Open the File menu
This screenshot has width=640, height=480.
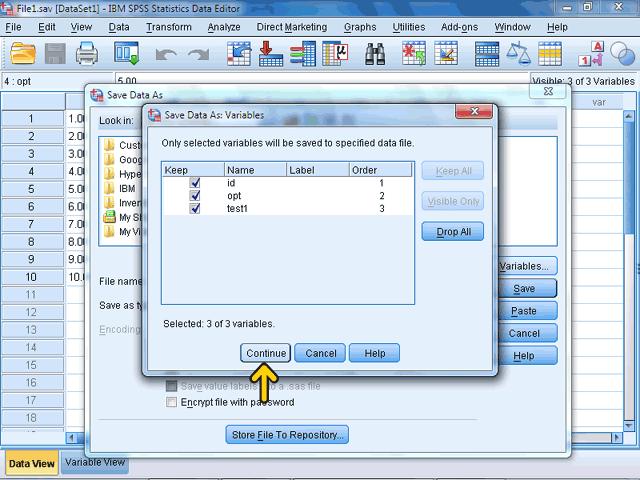[13, 27]
